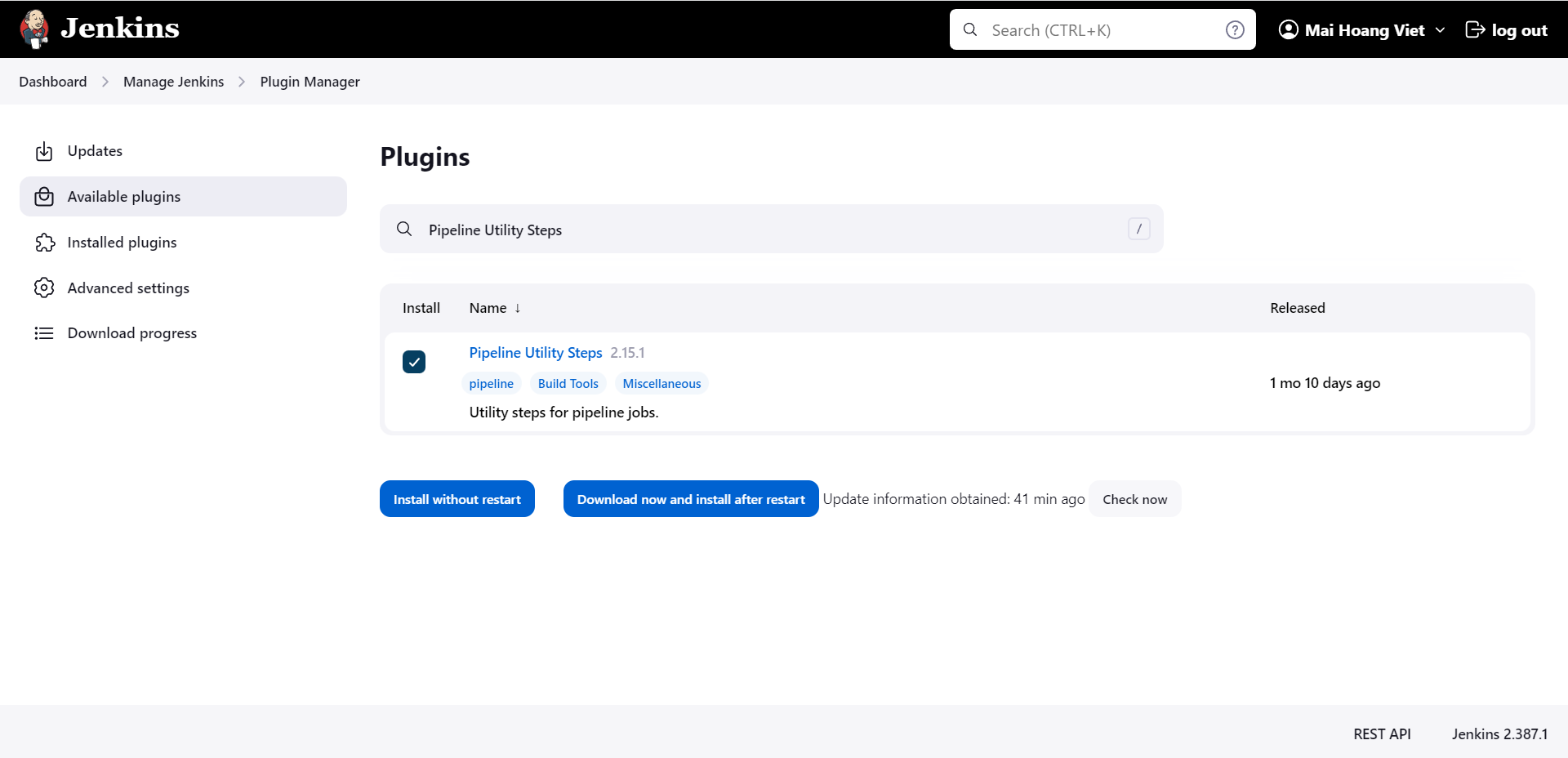Open Advanced settings in sidebar
The height and width of the screenshot is (758, 1568).
(x=183, y=288)
